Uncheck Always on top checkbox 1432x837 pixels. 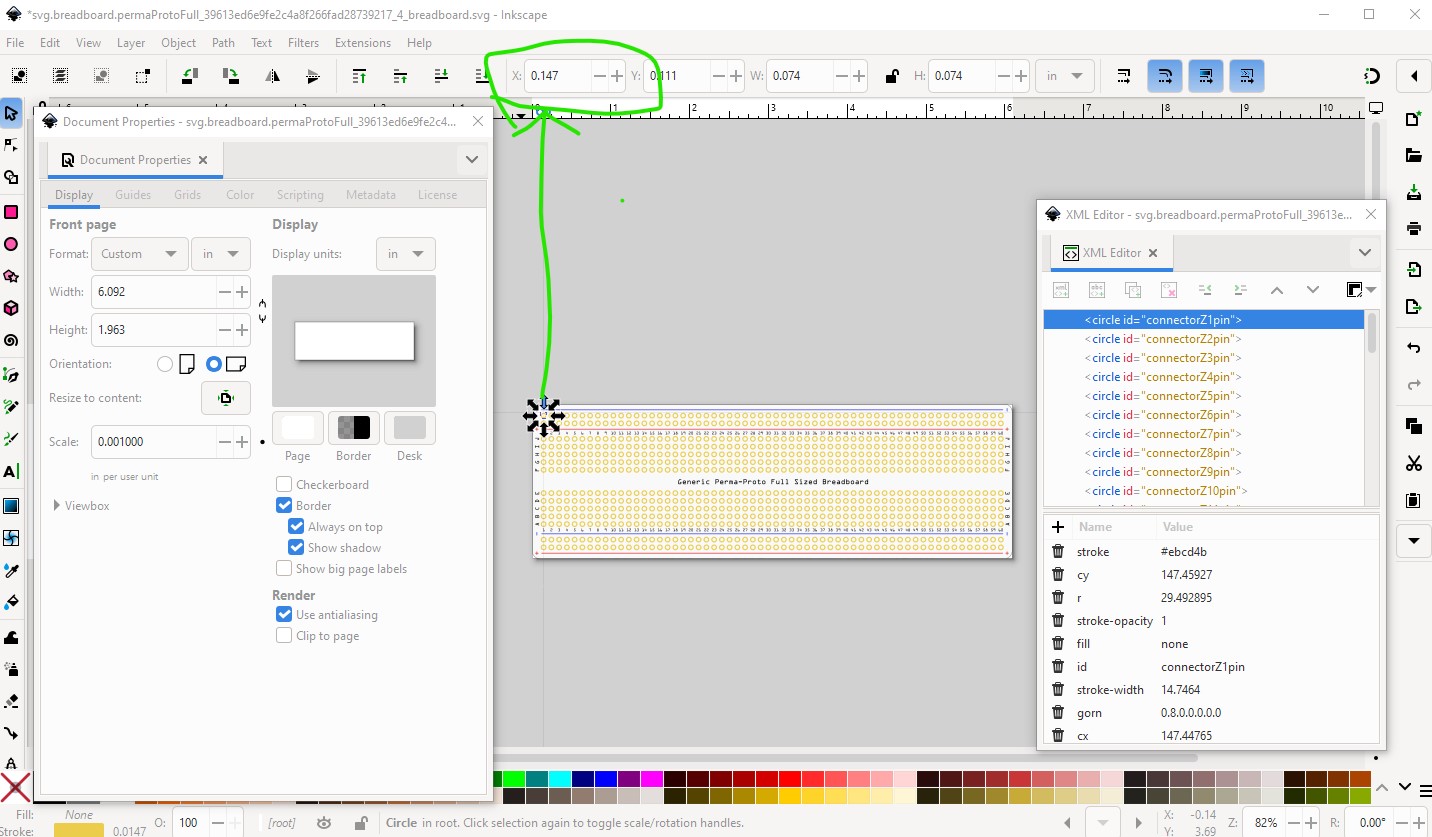[296, 526]
